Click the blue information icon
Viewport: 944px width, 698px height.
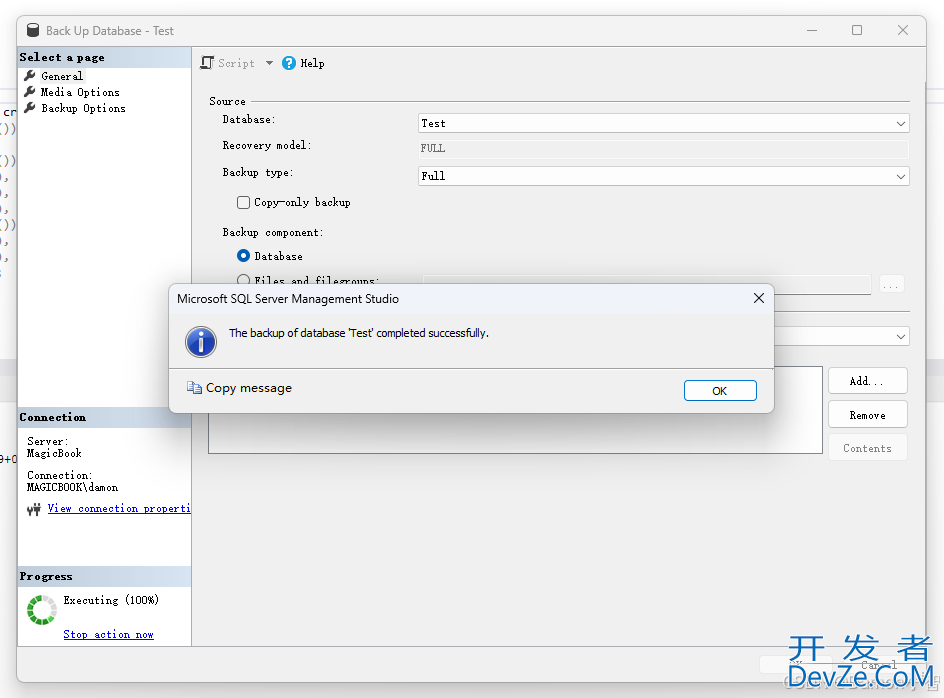pos(201,342)
